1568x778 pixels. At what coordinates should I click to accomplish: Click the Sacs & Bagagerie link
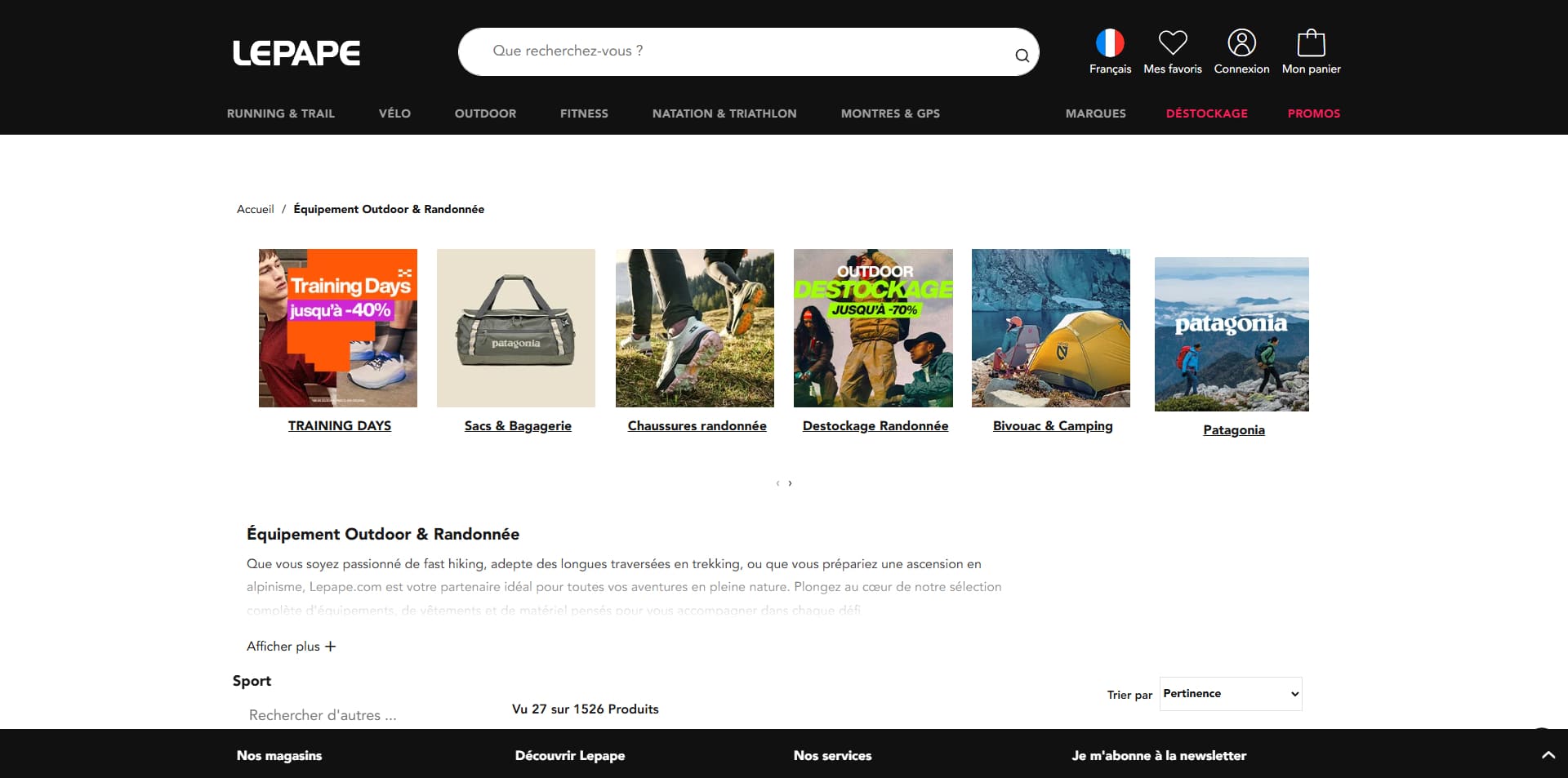518,426
